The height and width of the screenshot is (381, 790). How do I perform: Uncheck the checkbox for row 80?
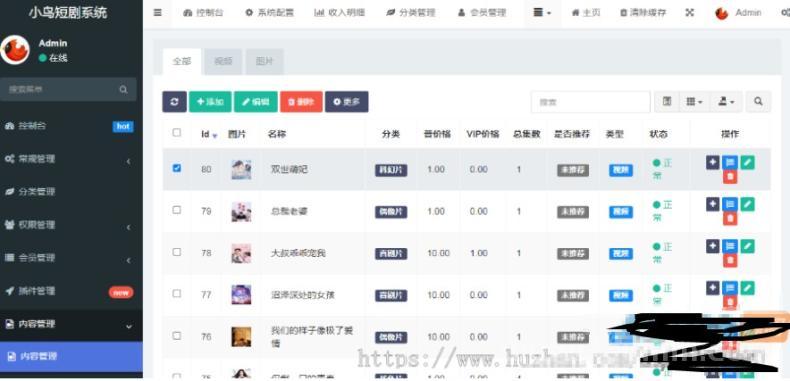[176, 168]
